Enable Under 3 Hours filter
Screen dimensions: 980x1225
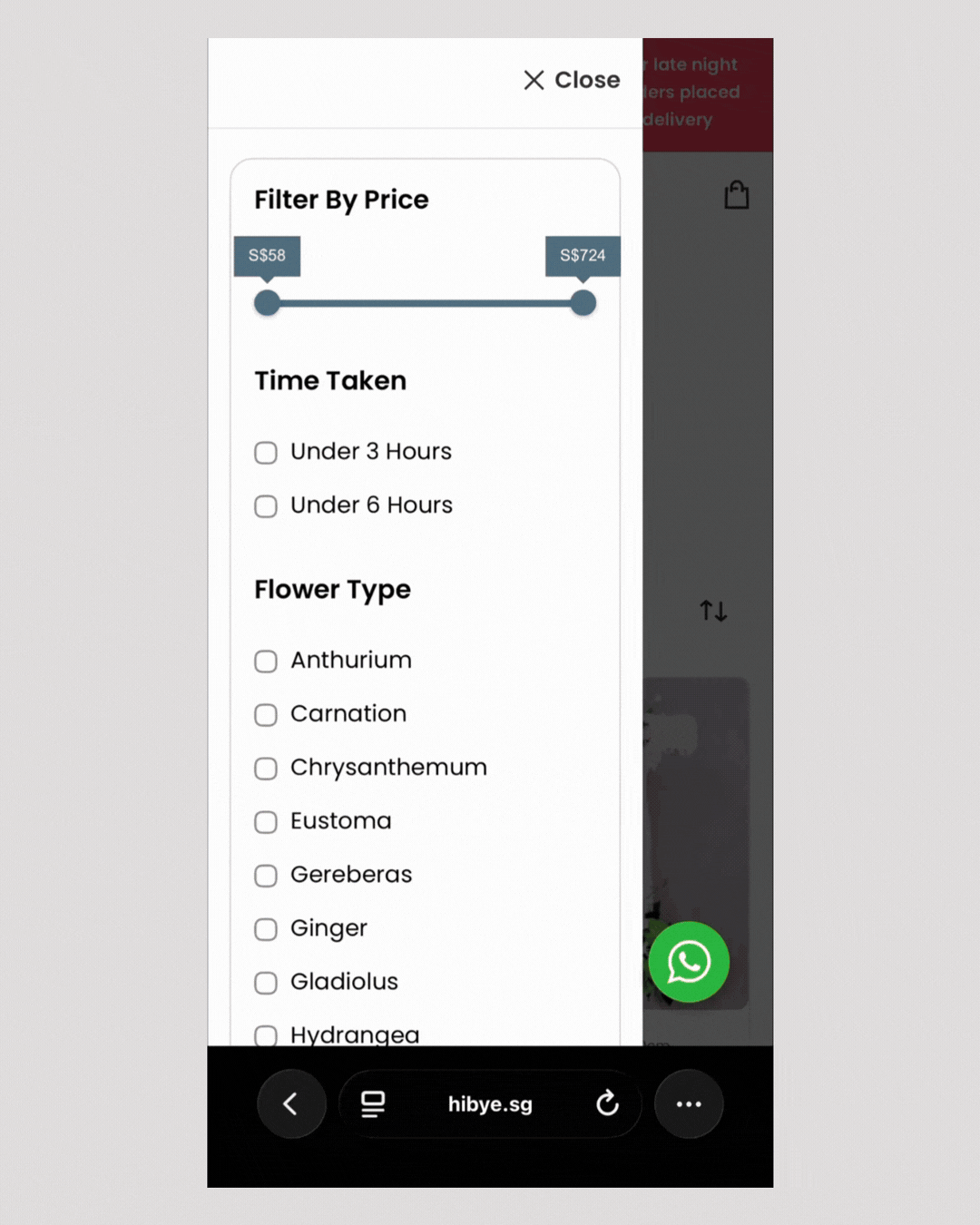[x=266, y=453]
